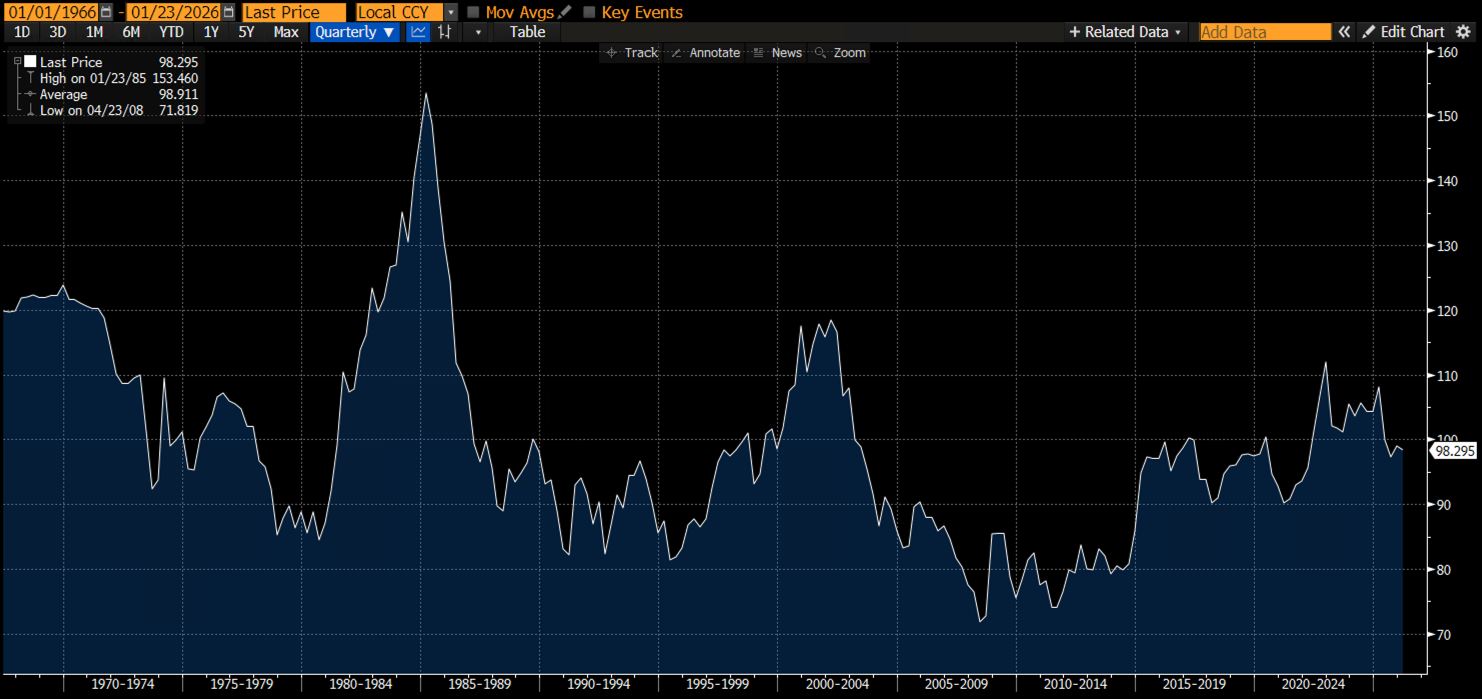The width and height of the screenshot is (1482, 699).
Task: Enable the Mov Avgs checkbox
Action: (x=474, y=12)
